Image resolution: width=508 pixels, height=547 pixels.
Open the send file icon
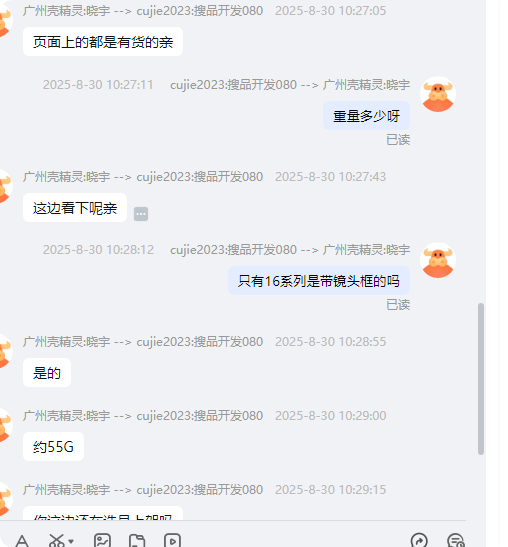coord(137,541)
